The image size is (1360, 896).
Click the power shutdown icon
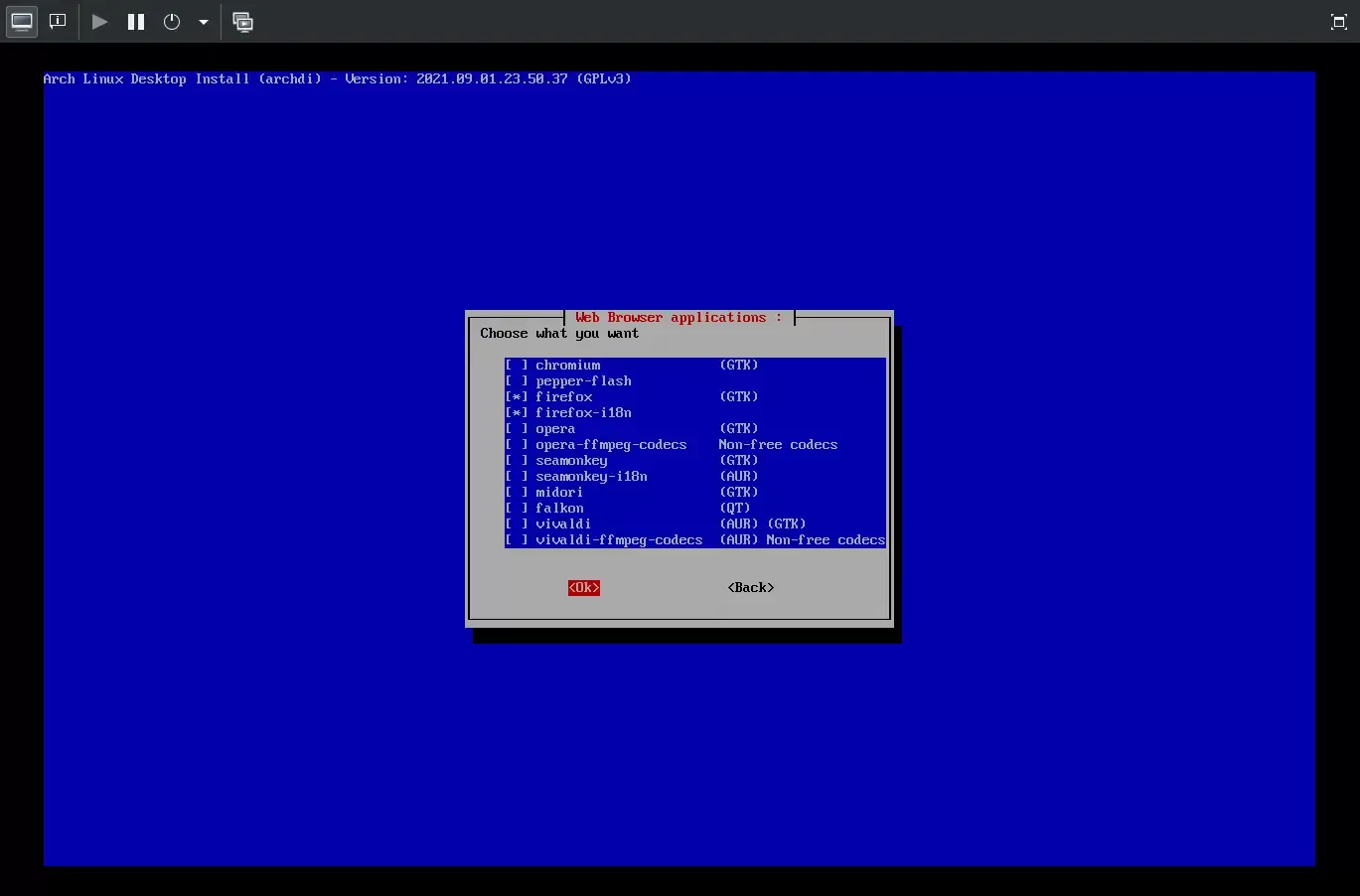coord(172,22)
